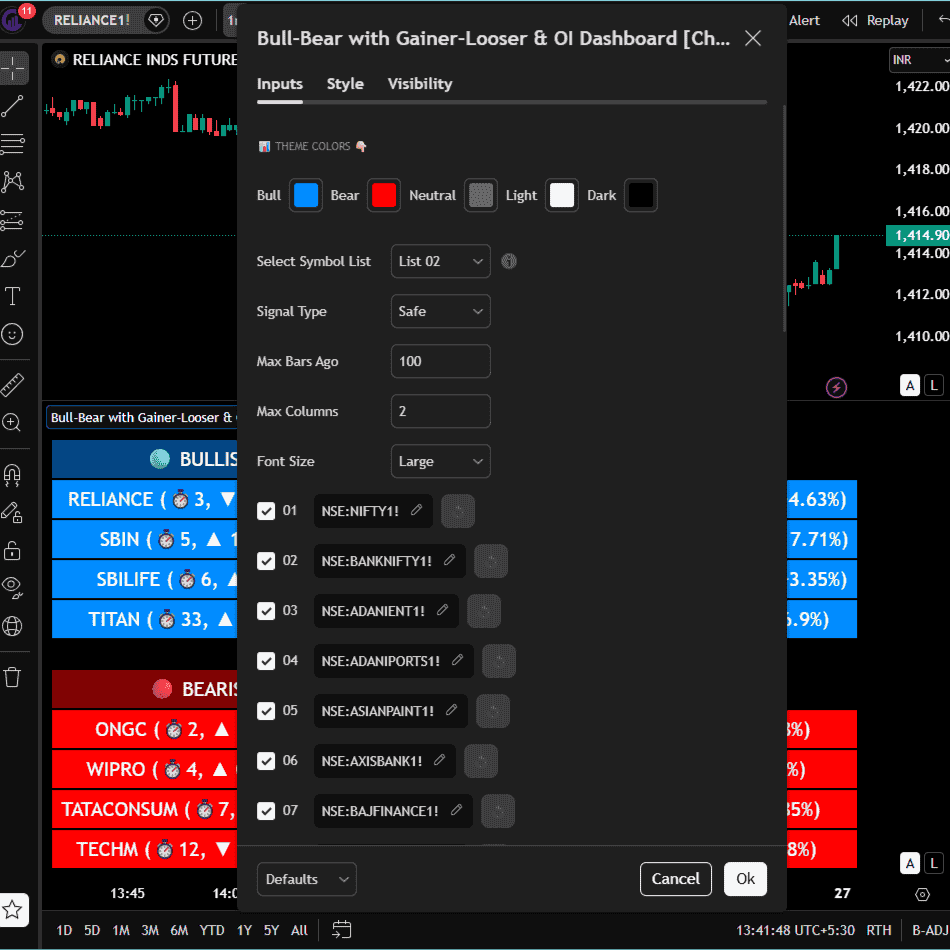Screen dimensions: 950x950
Task: Toggle the 06 NSE:AXISBANK1! checkbox
Action: tap(266, 761)
